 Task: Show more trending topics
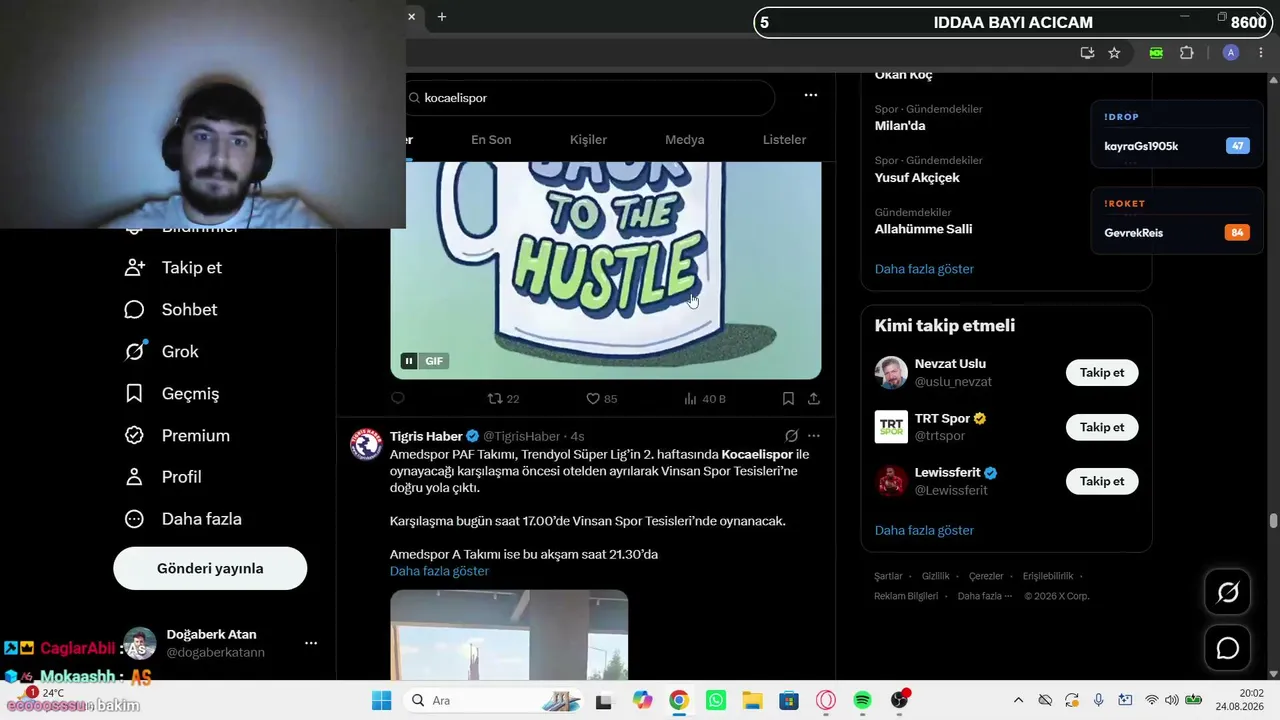pos(924,269)
